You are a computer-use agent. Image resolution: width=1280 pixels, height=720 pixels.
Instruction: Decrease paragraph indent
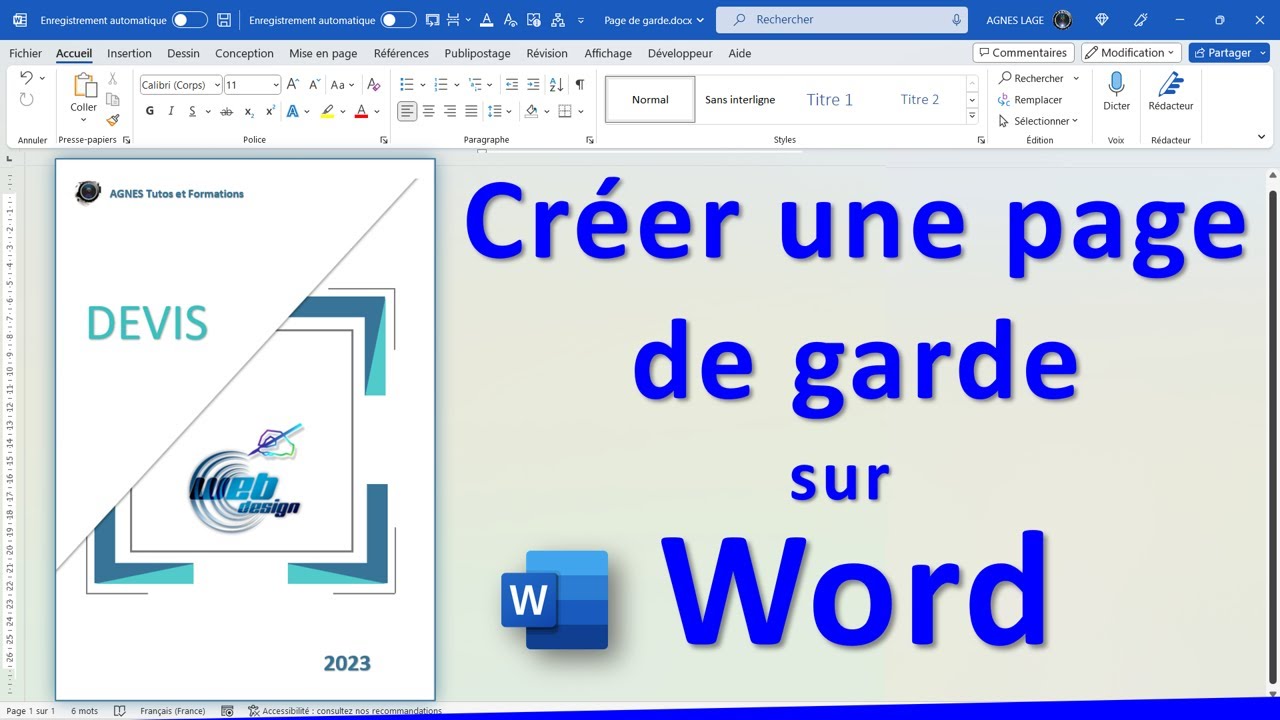(x=512, y=85)
